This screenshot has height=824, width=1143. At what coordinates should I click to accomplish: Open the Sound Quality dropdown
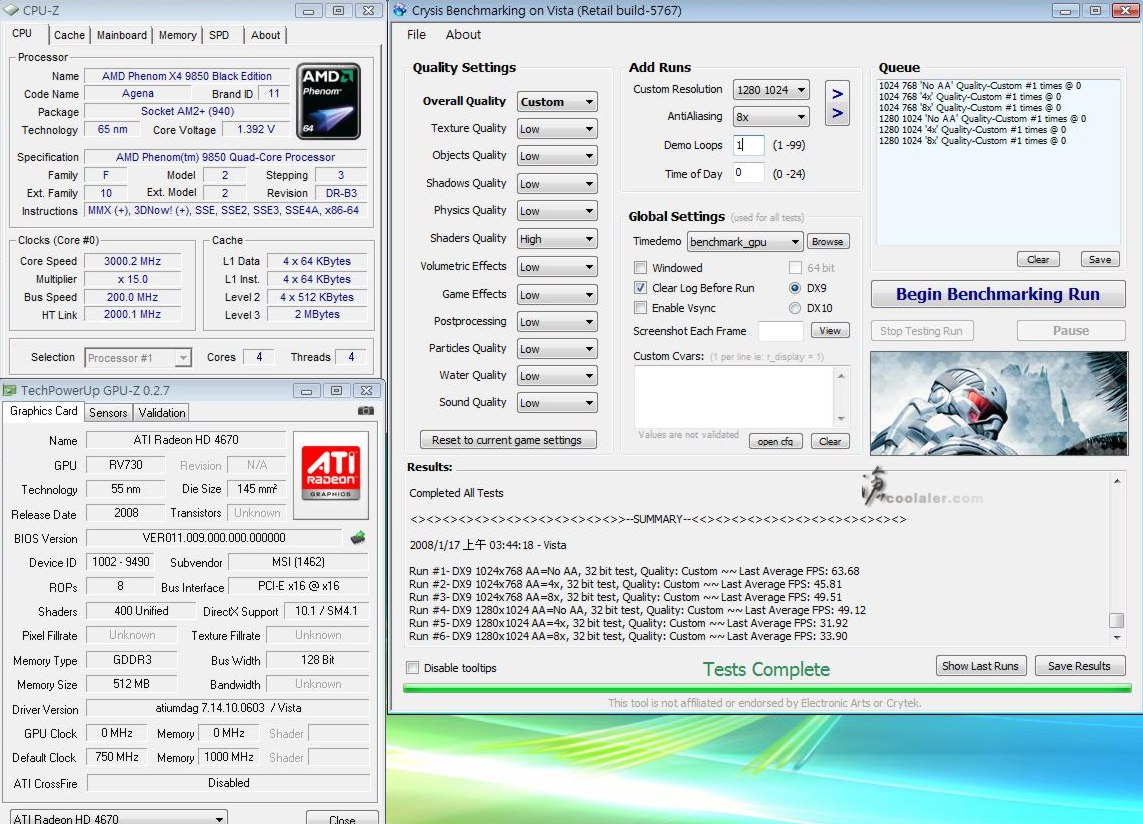click(x=557, y=403)
